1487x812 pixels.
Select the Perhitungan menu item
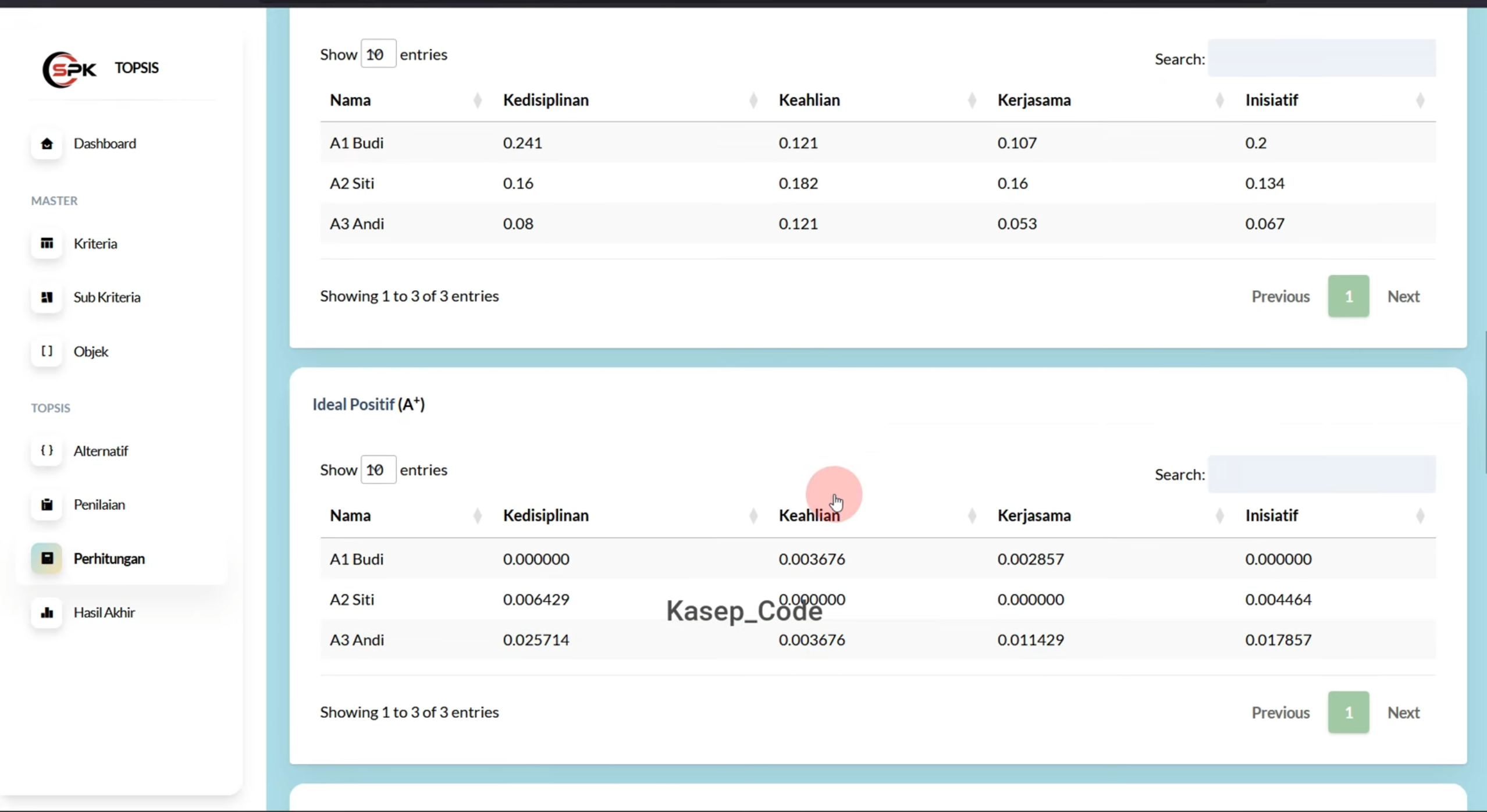[109, 558]
